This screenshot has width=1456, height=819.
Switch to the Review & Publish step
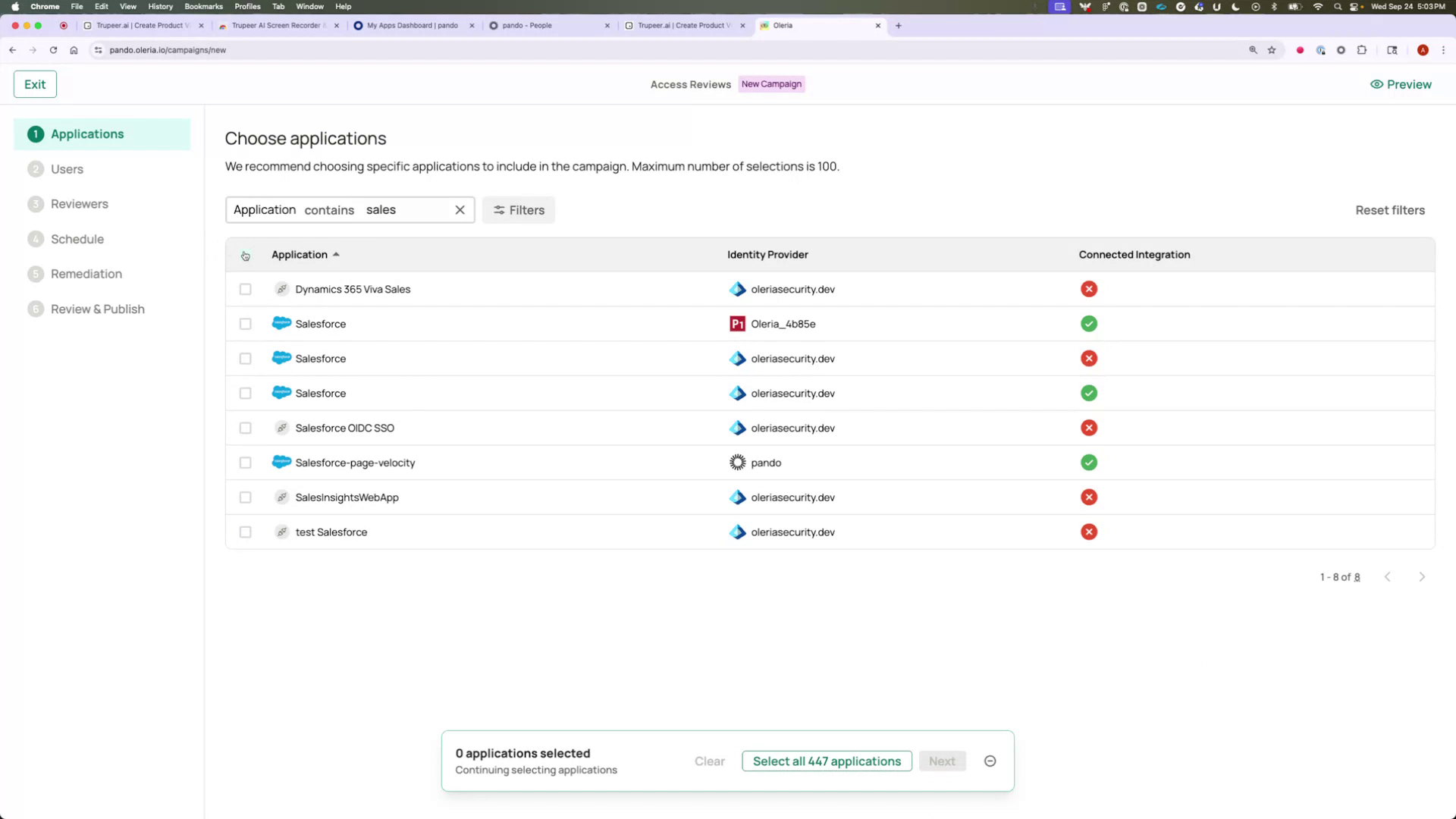click(97, 309)
